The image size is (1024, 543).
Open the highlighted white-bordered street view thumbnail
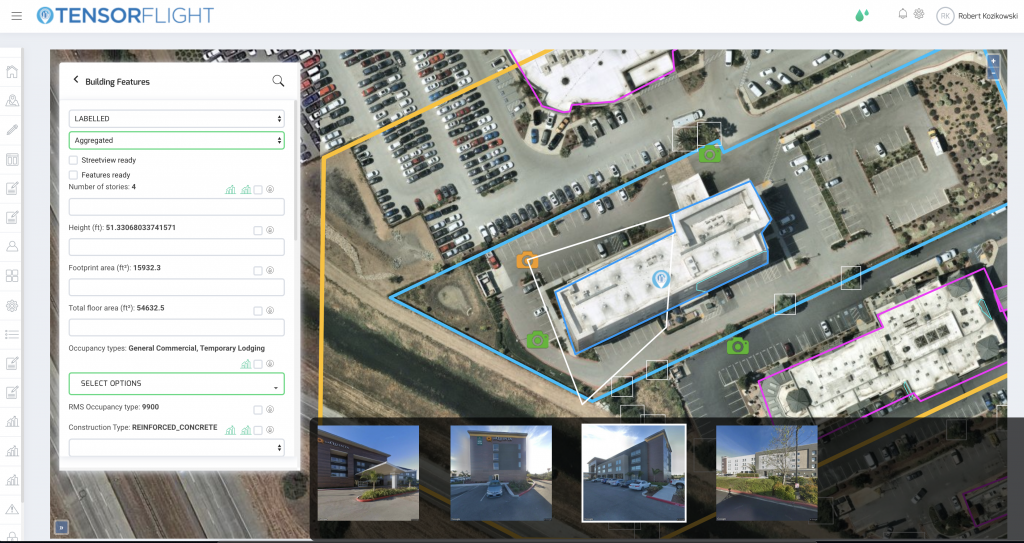click(x=634, y=473)
